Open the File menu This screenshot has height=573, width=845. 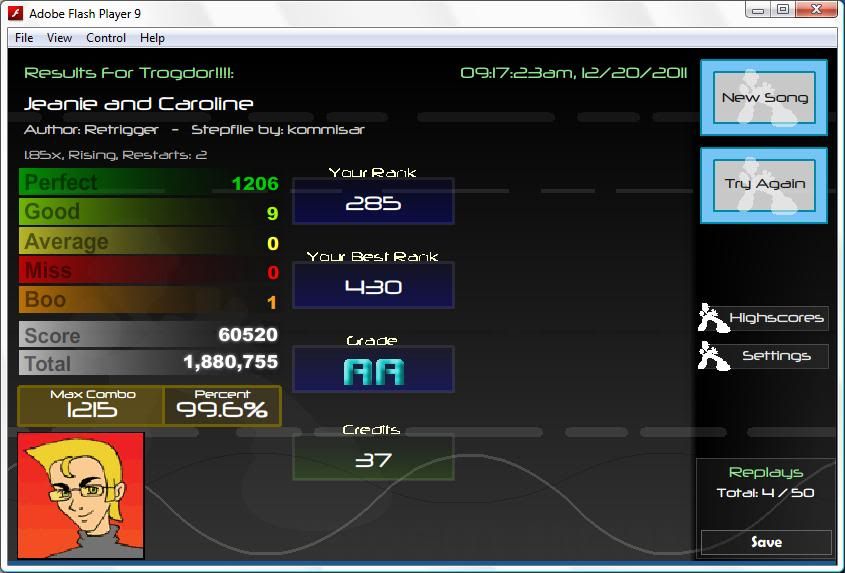[24, 38]
